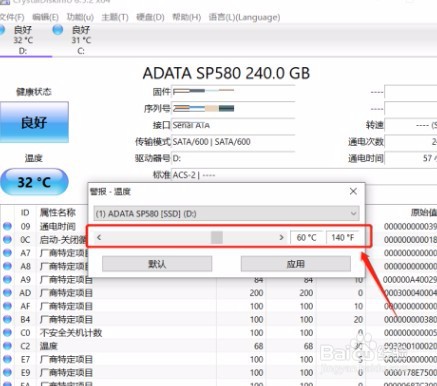Click the temperature alarm slider thumb
Image resolution: width=437 pixels, height=386 pixels.
[217, 237]
